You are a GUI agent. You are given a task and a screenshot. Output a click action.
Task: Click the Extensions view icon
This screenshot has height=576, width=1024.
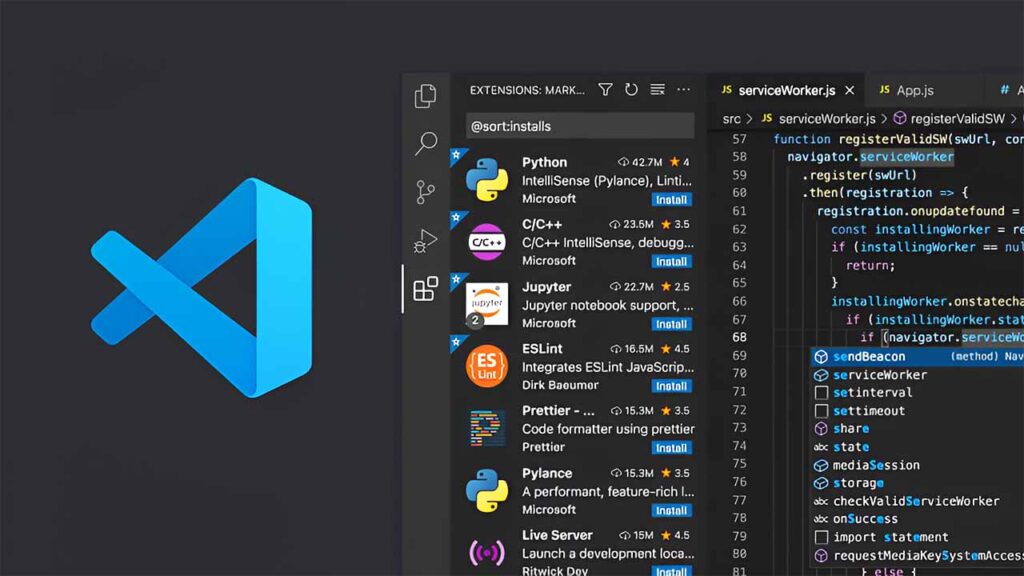426,289
